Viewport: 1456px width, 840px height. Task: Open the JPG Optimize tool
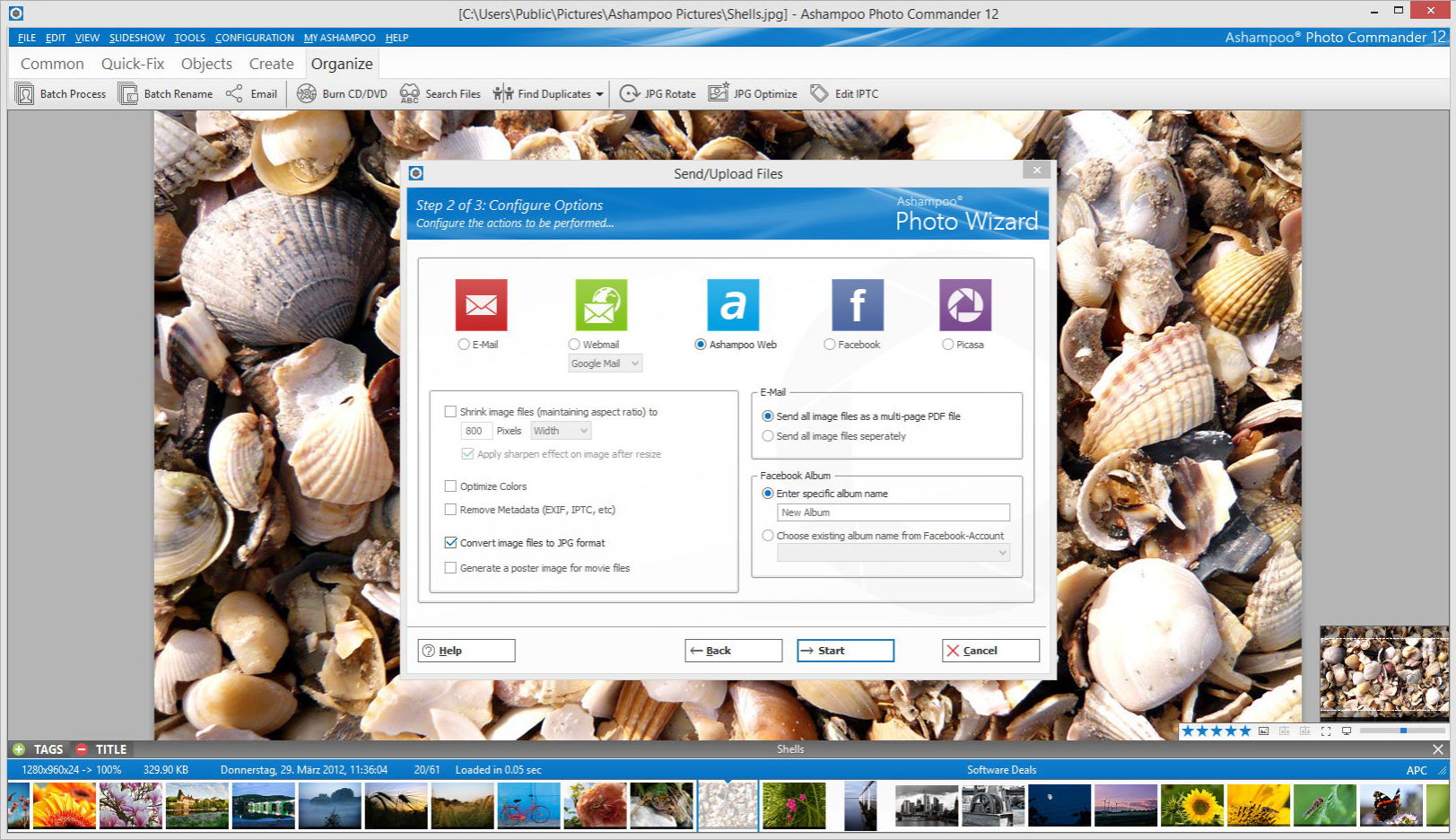tap(753, 94)
